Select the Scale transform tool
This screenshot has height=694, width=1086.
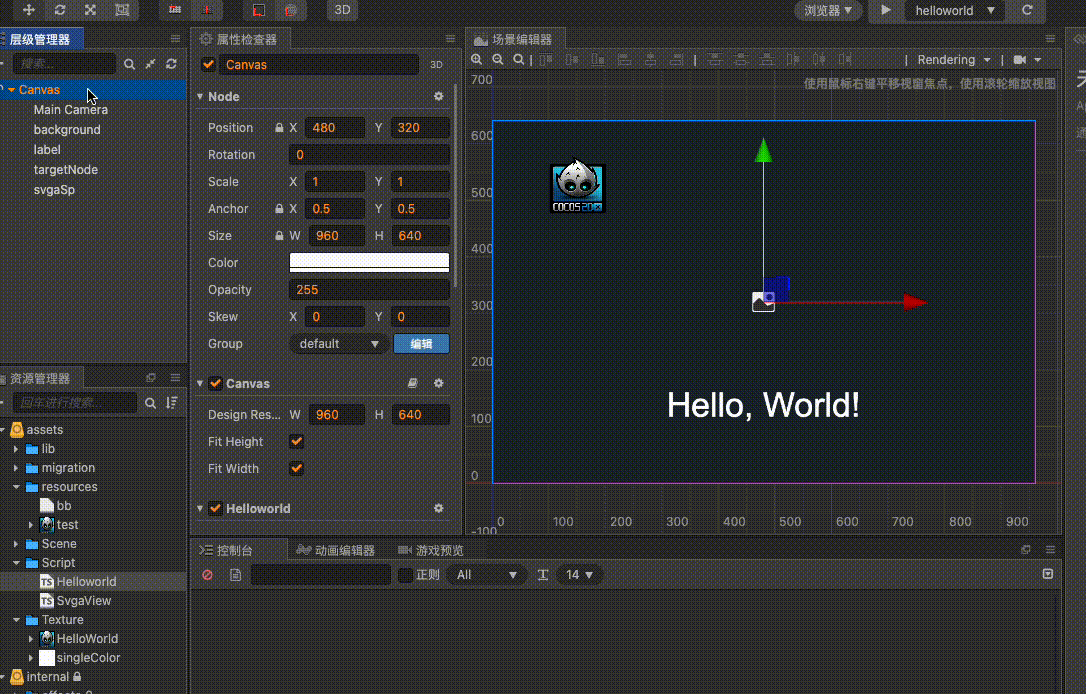point(91,10)
